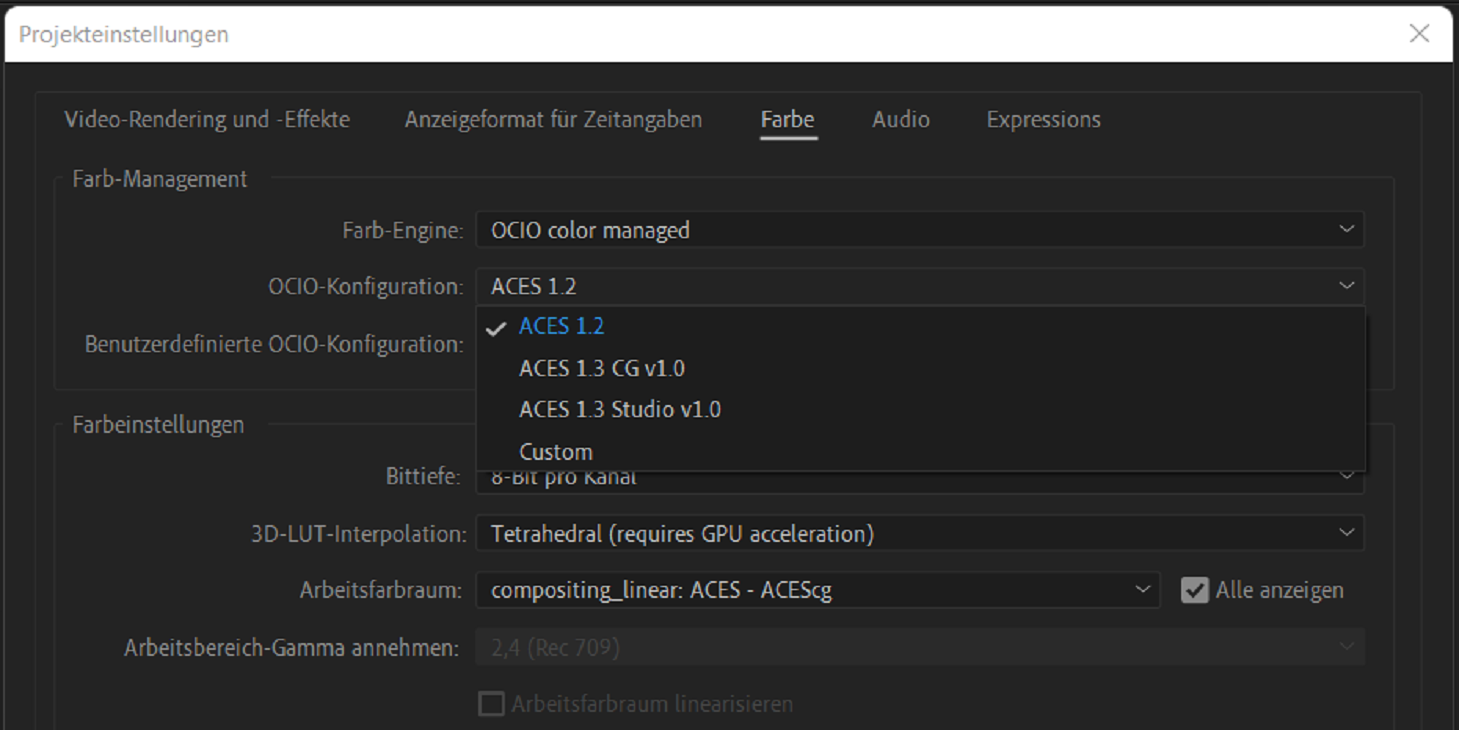Image resolution: width=1459 pixels, height=730 pixels.
Task: Select the Farbe tab
Action: [787, 120]
